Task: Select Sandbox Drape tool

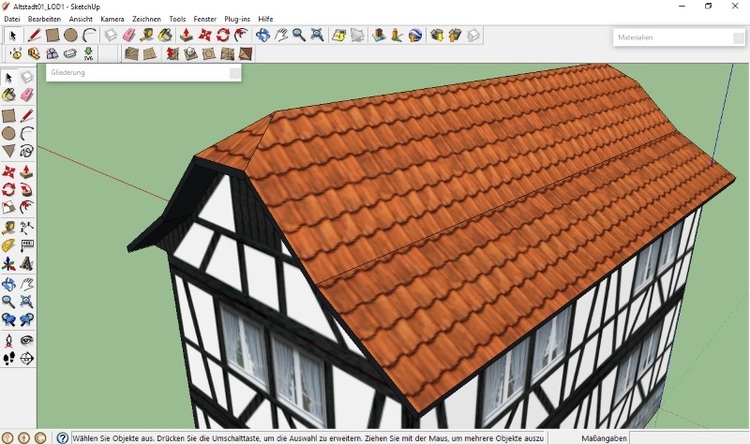Action: 209,54
